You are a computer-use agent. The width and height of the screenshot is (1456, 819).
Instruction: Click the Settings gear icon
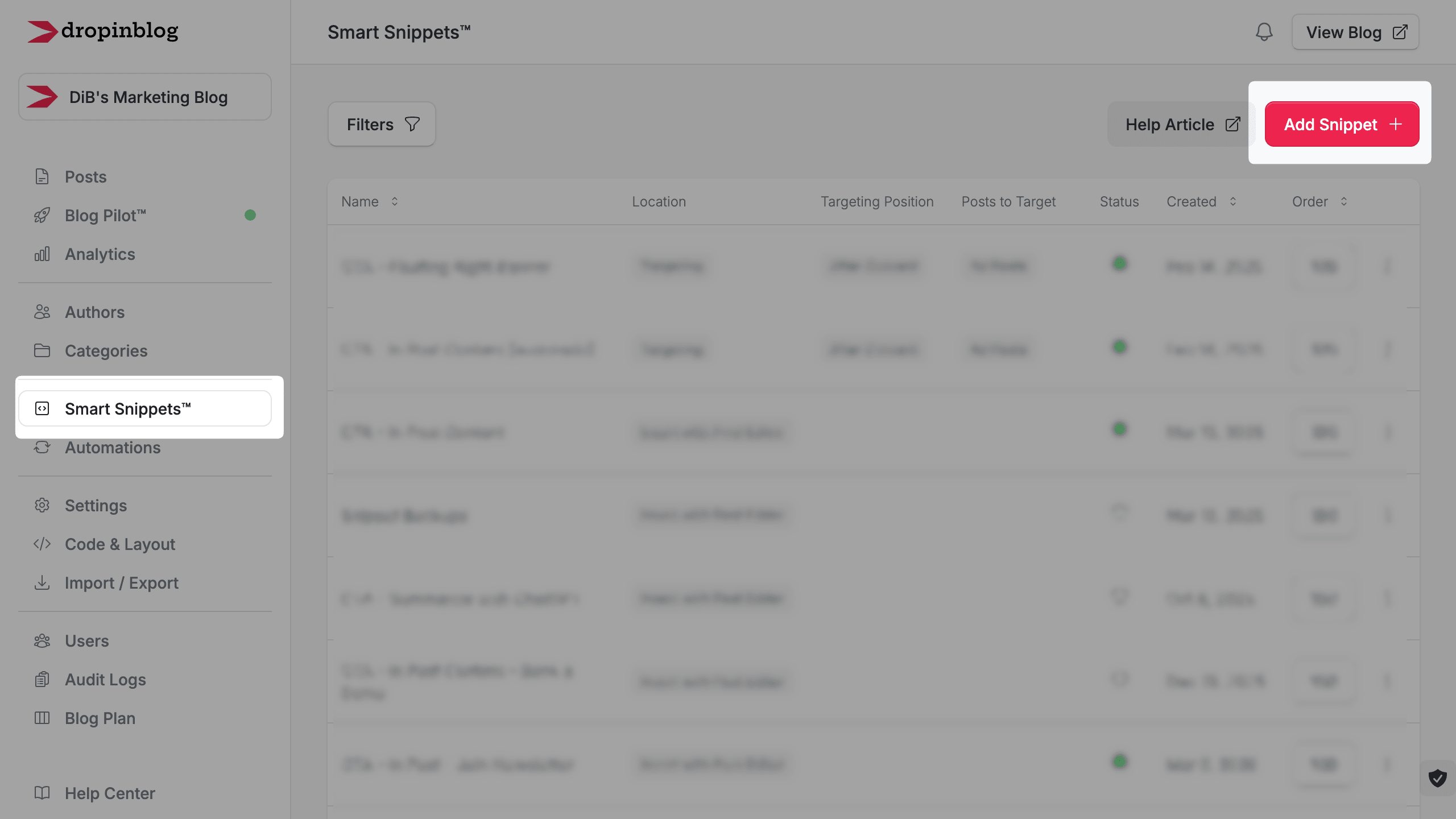coord(42,506)
